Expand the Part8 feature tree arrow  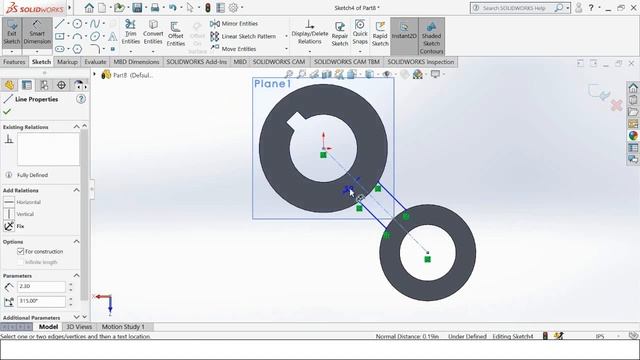(95, 74)
